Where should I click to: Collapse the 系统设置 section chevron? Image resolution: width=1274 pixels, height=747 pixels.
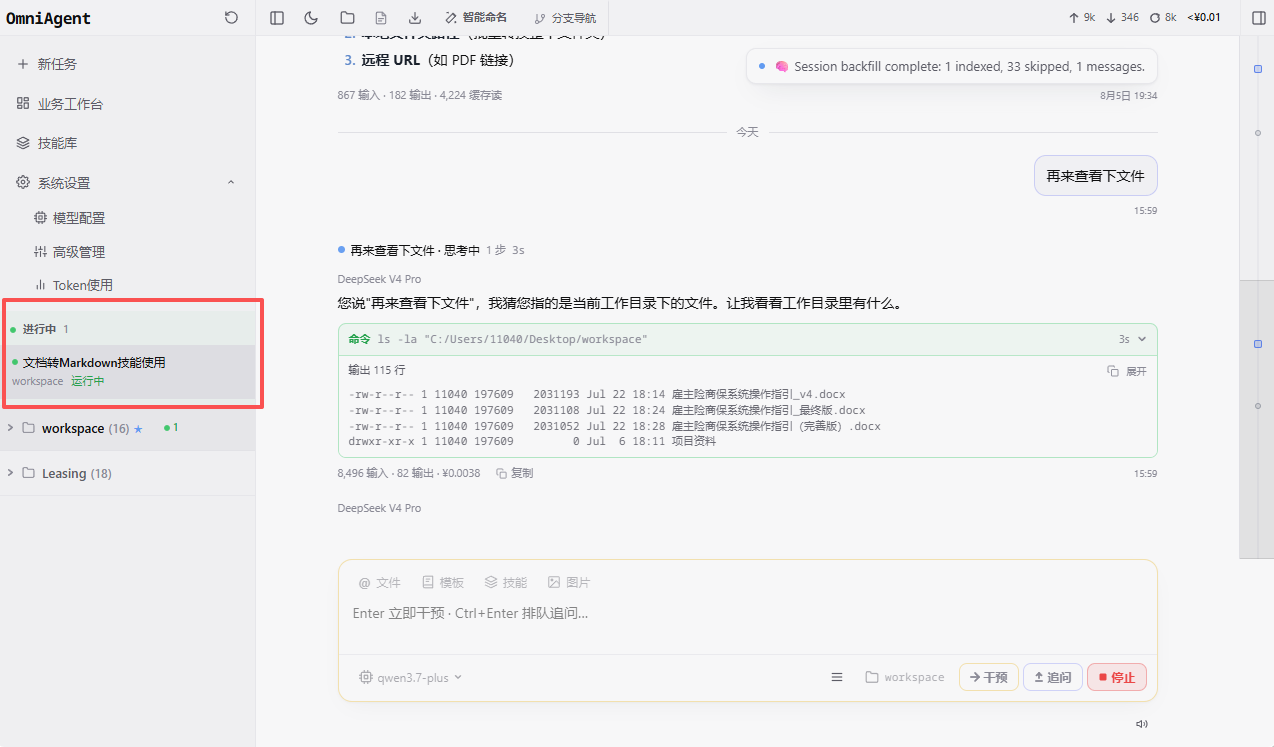point(231,183)
